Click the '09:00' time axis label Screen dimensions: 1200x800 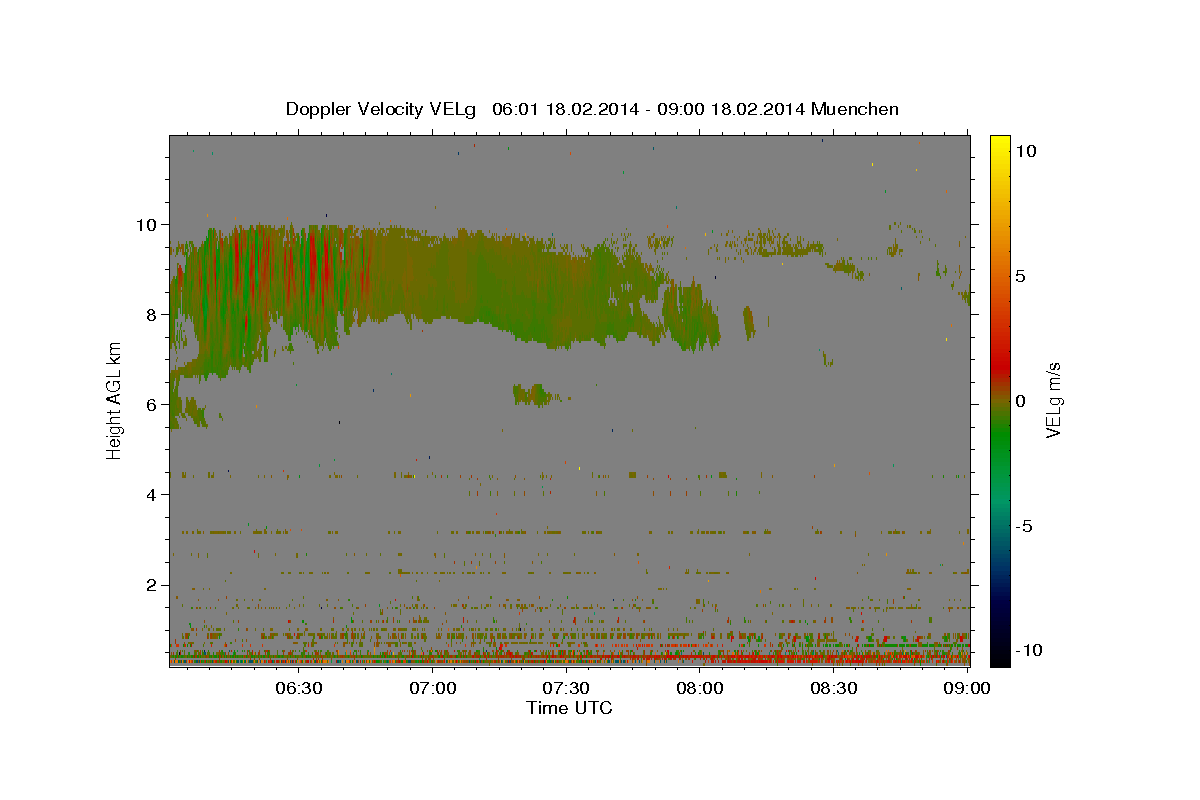tap(967, 688)
